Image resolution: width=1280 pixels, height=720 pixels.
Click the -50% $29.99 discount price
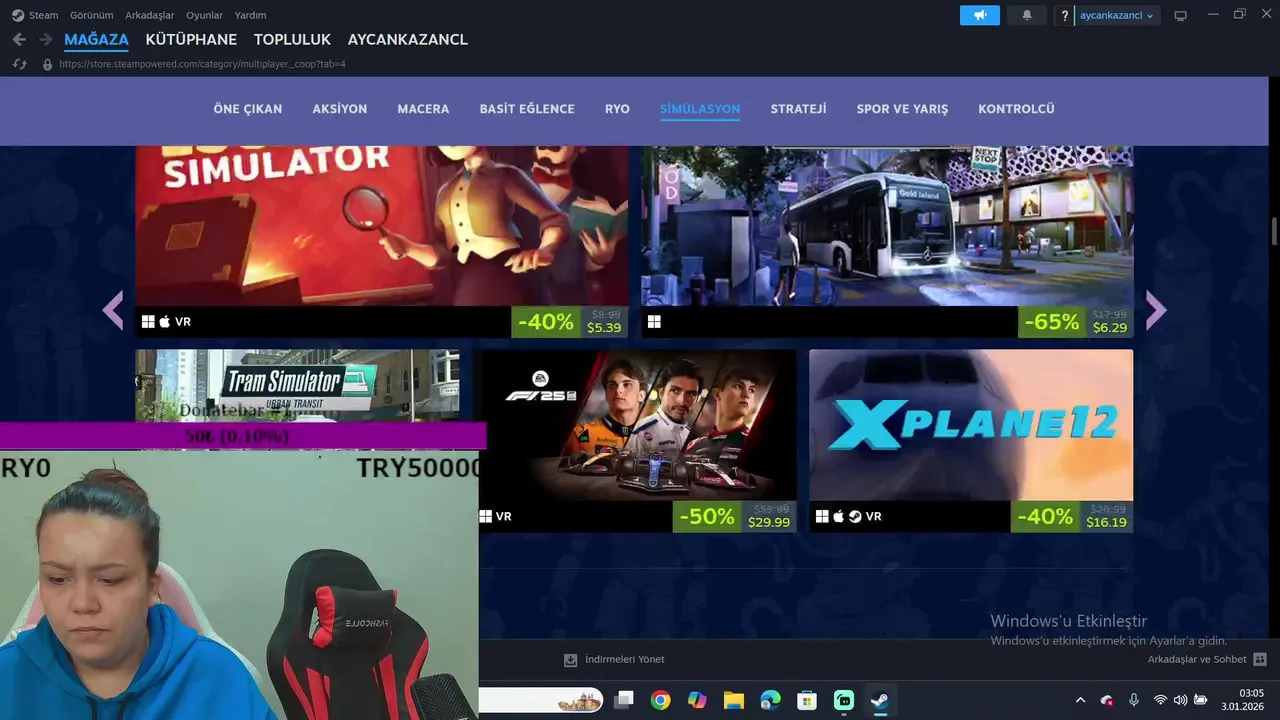(734, 516)
